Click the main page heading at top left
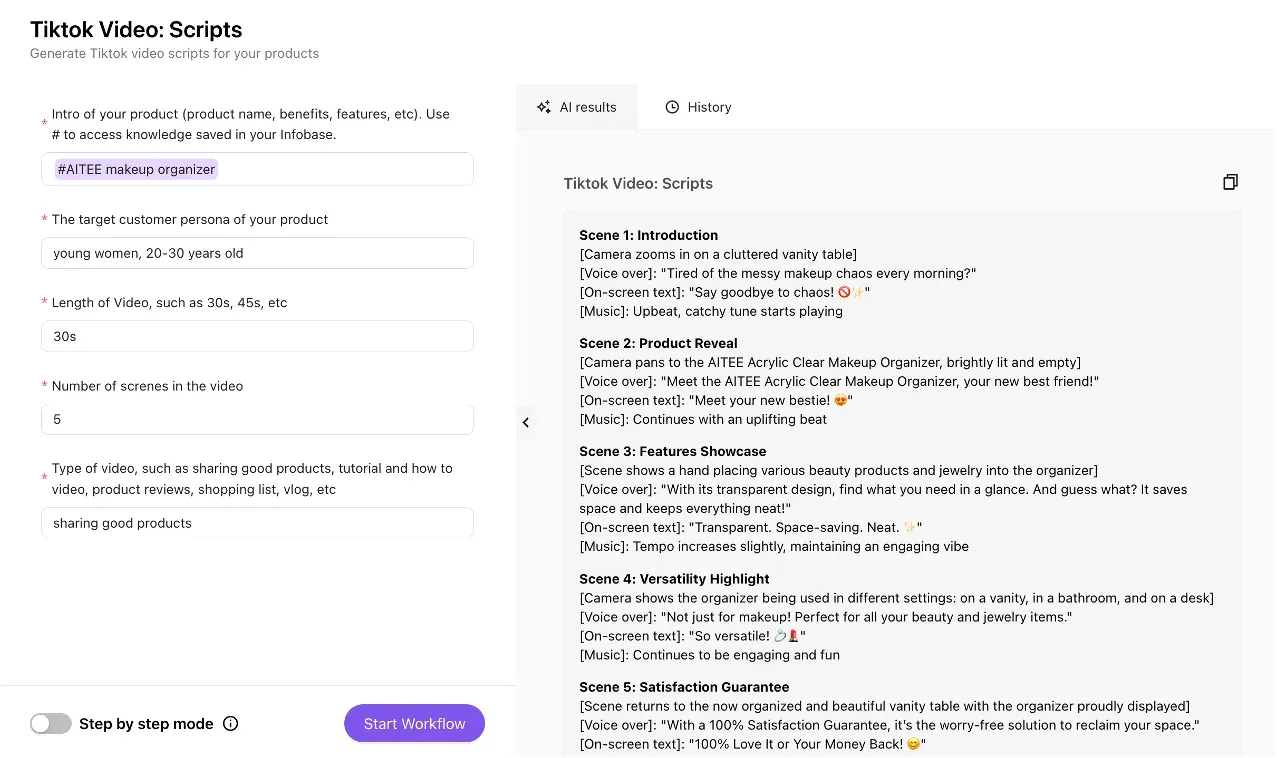 pos(136,30)
